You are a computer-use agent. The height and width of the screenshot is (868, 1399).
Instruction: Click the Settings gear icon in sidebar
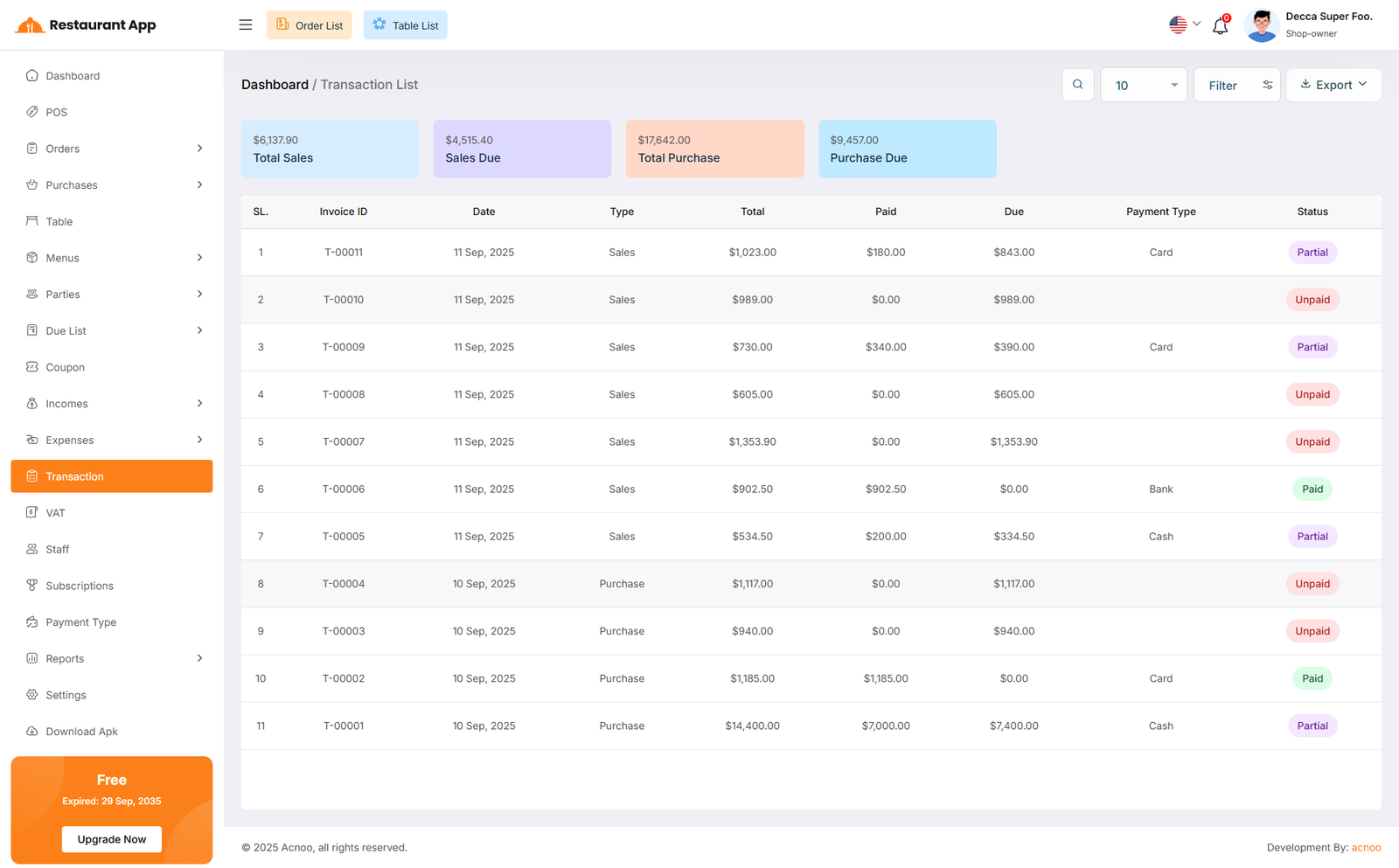point(32,695)
